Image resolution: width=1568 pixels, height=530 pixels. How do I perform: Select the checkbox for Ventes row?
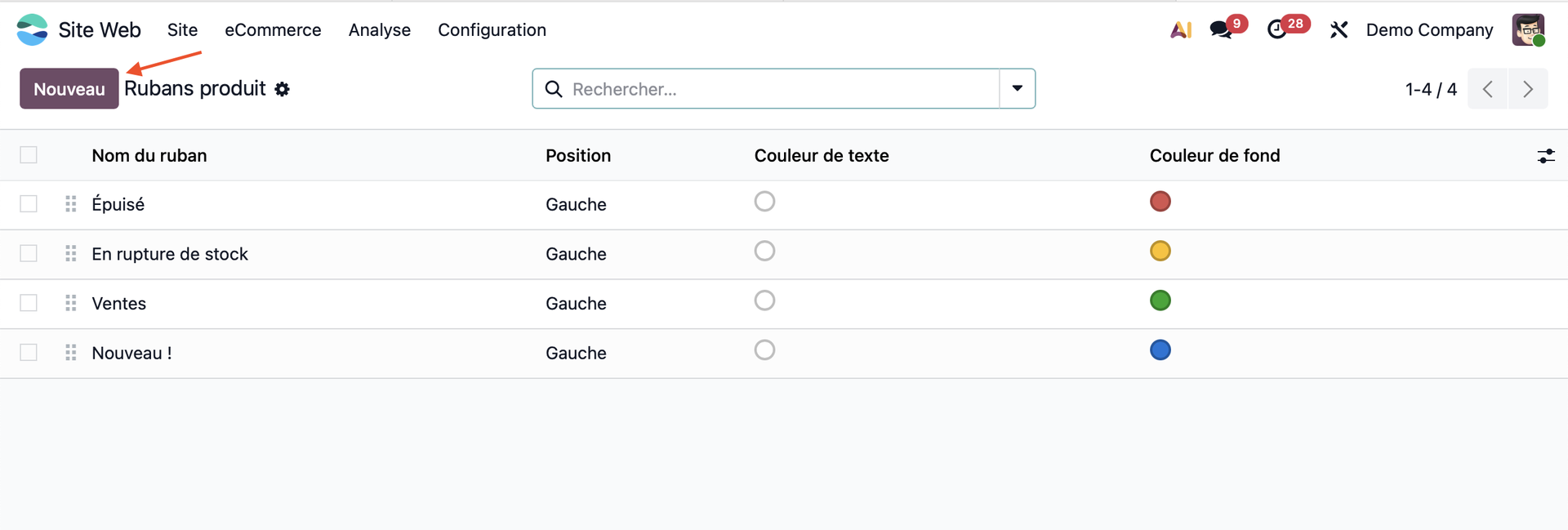pyautogui.click(x=29, y=303)
